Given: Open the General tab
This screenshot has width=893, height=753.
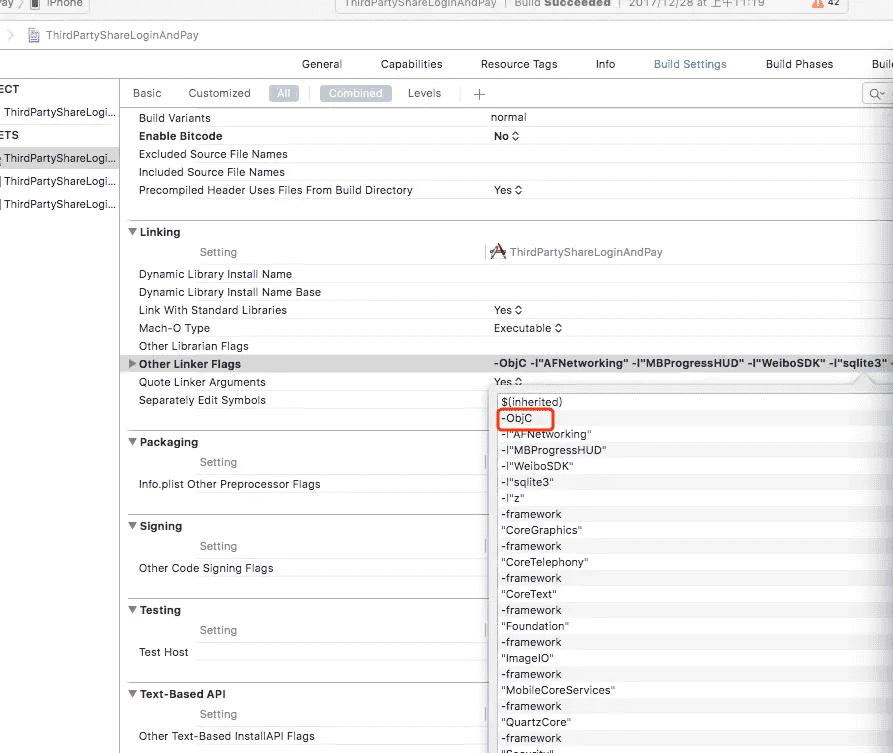Looking at the screenshot, I should pyautogui.click(x=322, y=64).
